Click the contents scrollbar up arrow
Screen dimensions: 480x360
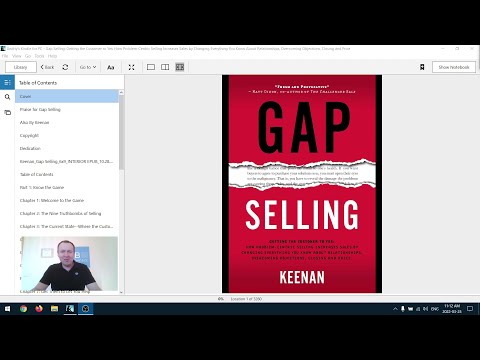[121, 92]
